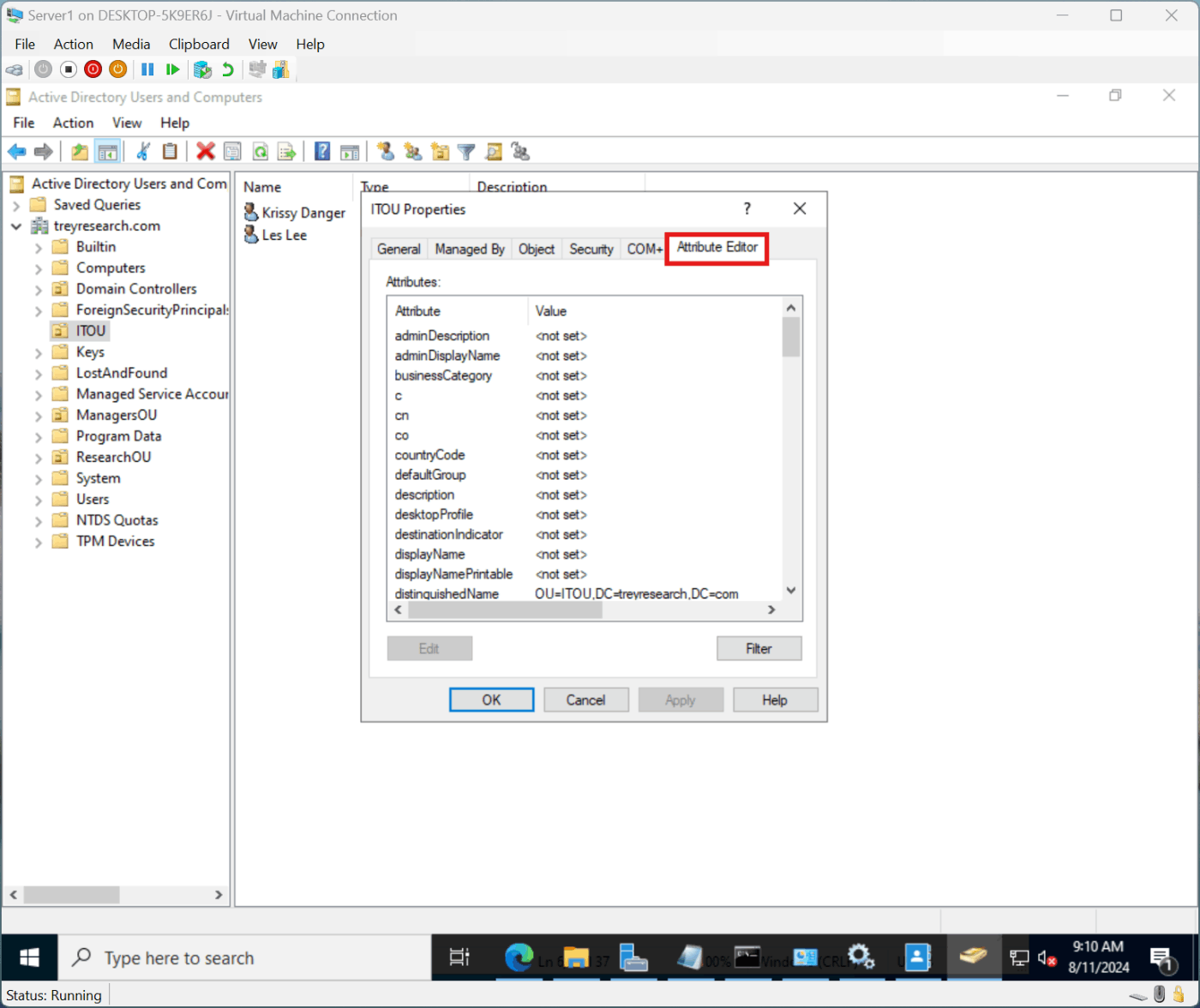Open Microsoft Edge from the taskbar

[518, 957]
